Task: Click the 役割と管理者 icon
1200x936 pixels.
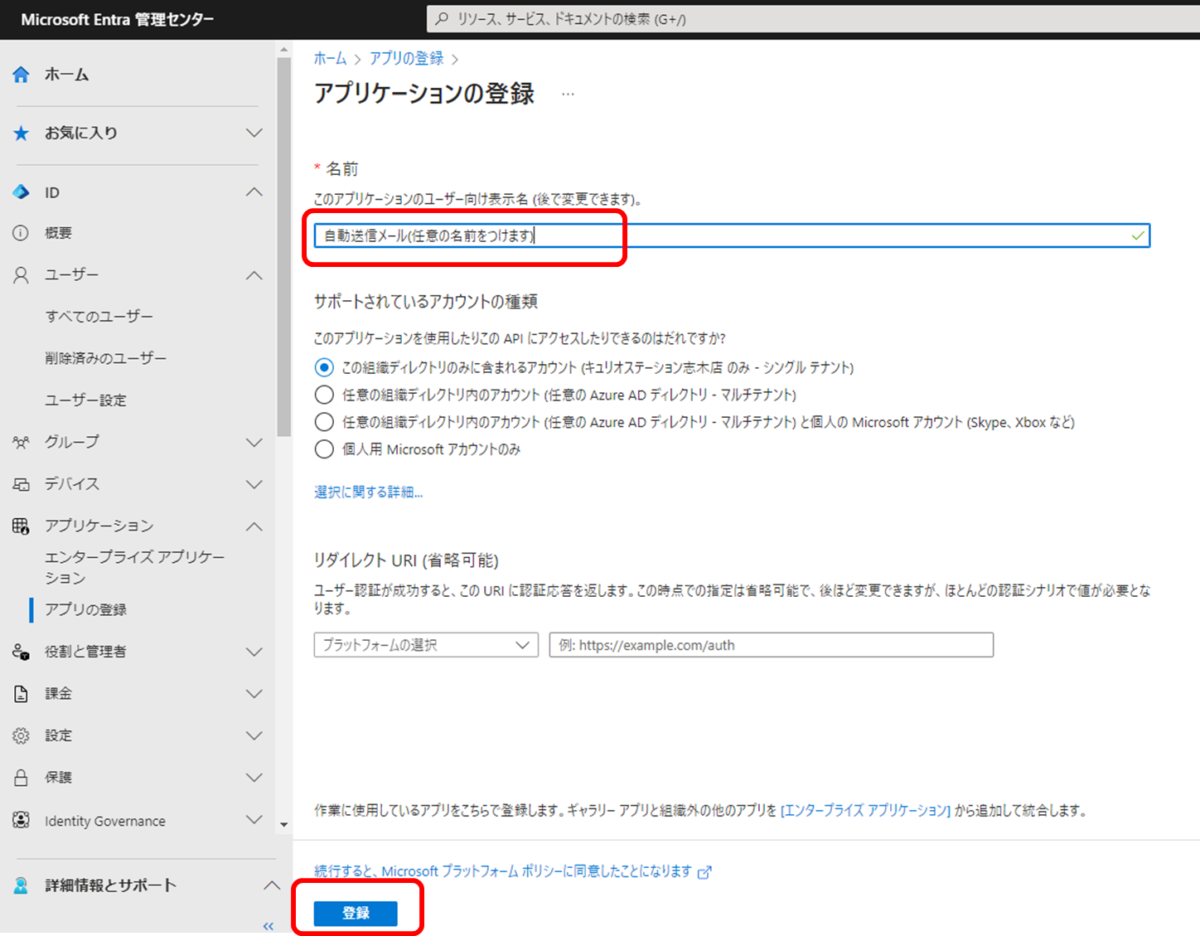Action: coord(21,652)
